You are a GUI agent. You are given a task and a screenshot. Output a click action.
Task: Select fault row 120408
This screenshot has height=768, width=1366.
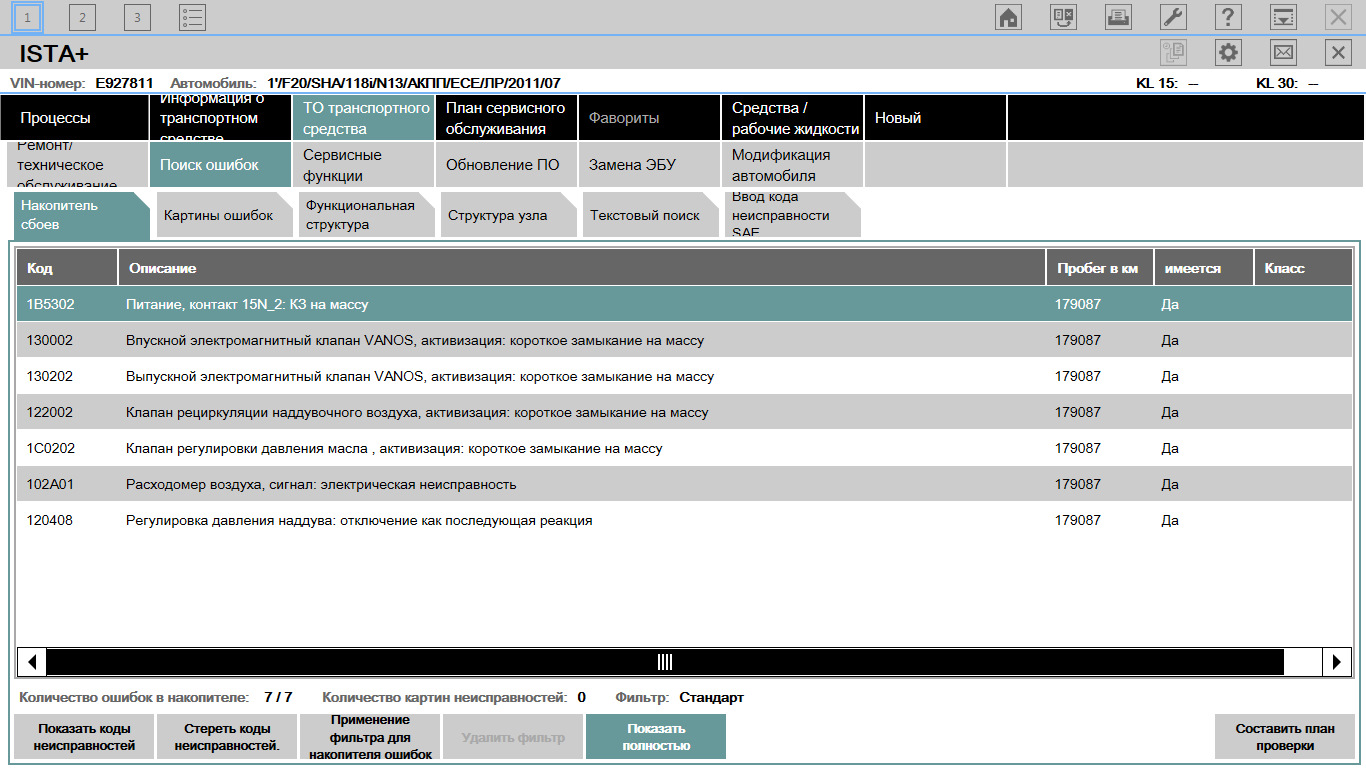tap(684, 520)
